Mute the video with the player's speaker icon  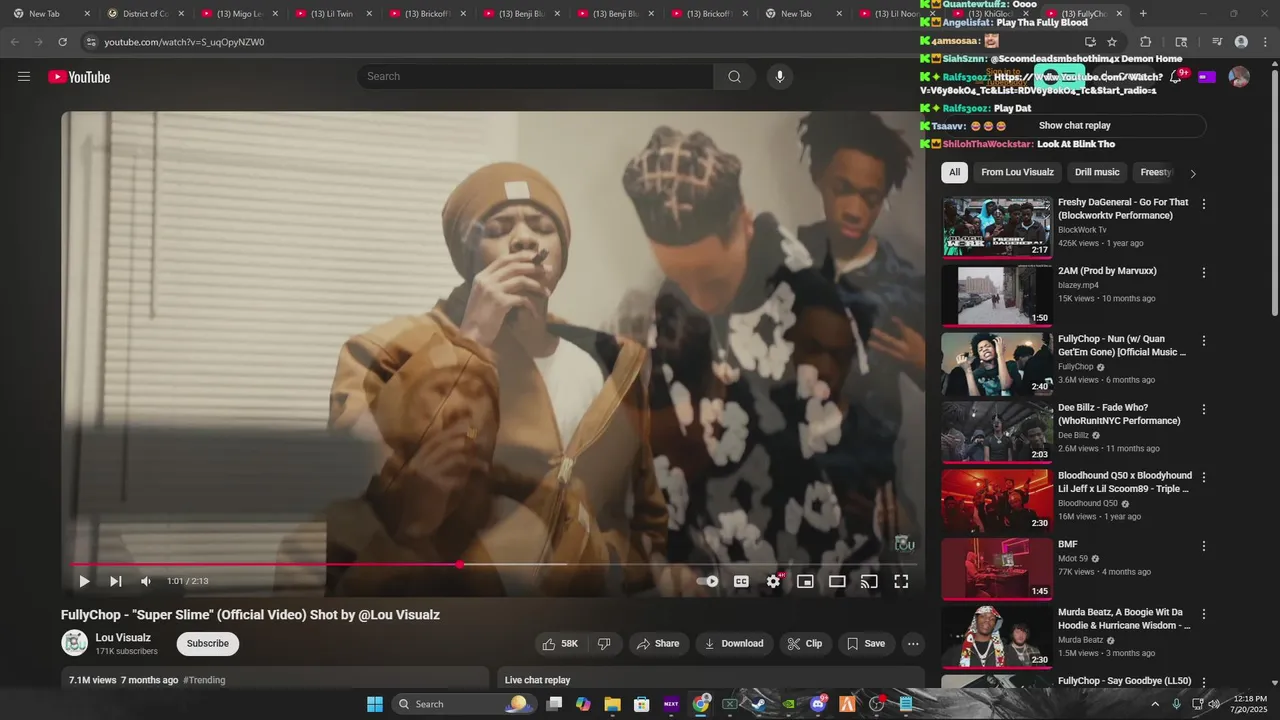(x=146, y=581)
